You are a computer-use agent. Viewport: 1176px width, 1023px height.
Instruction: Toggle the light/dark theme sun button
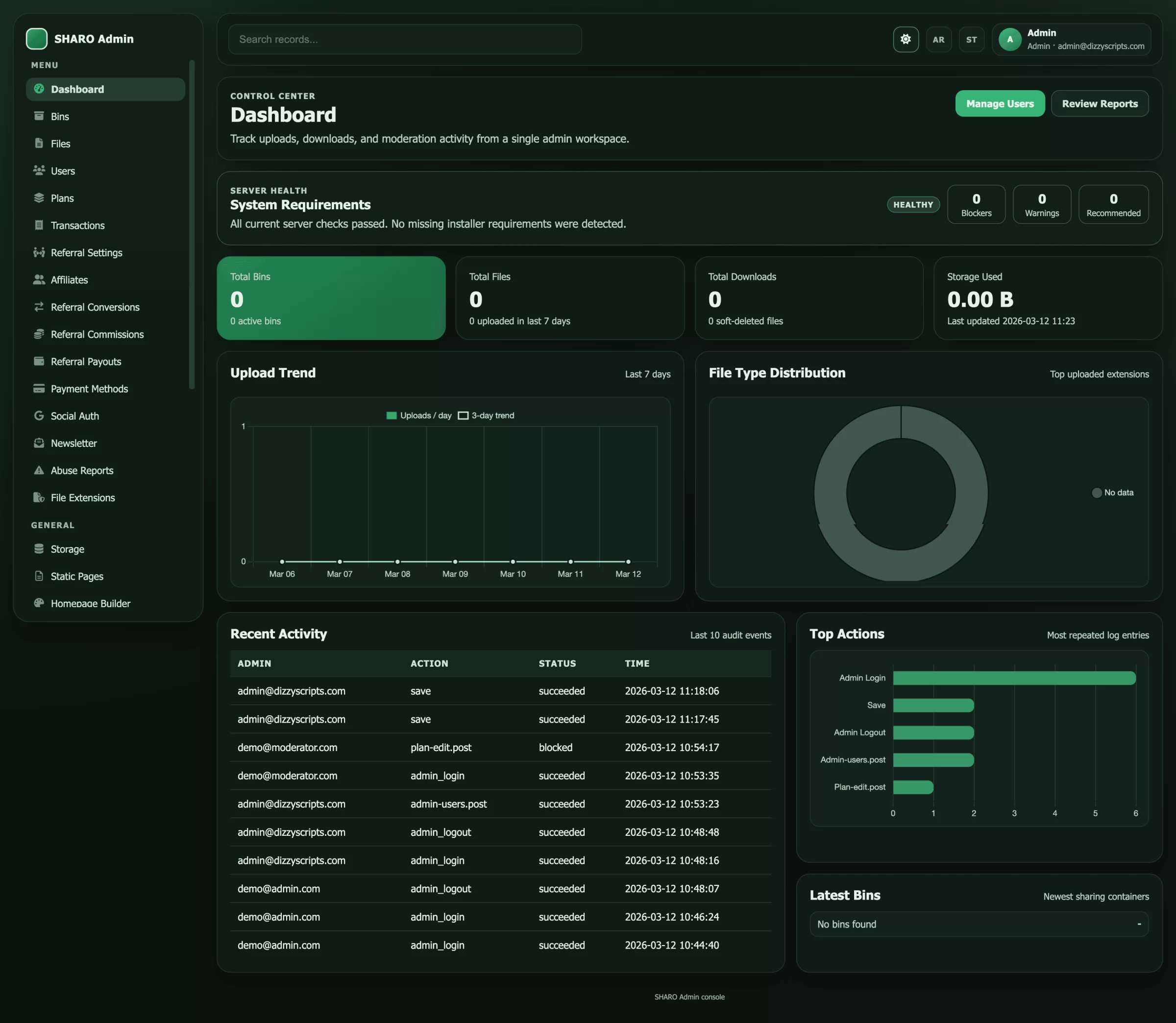906,39
